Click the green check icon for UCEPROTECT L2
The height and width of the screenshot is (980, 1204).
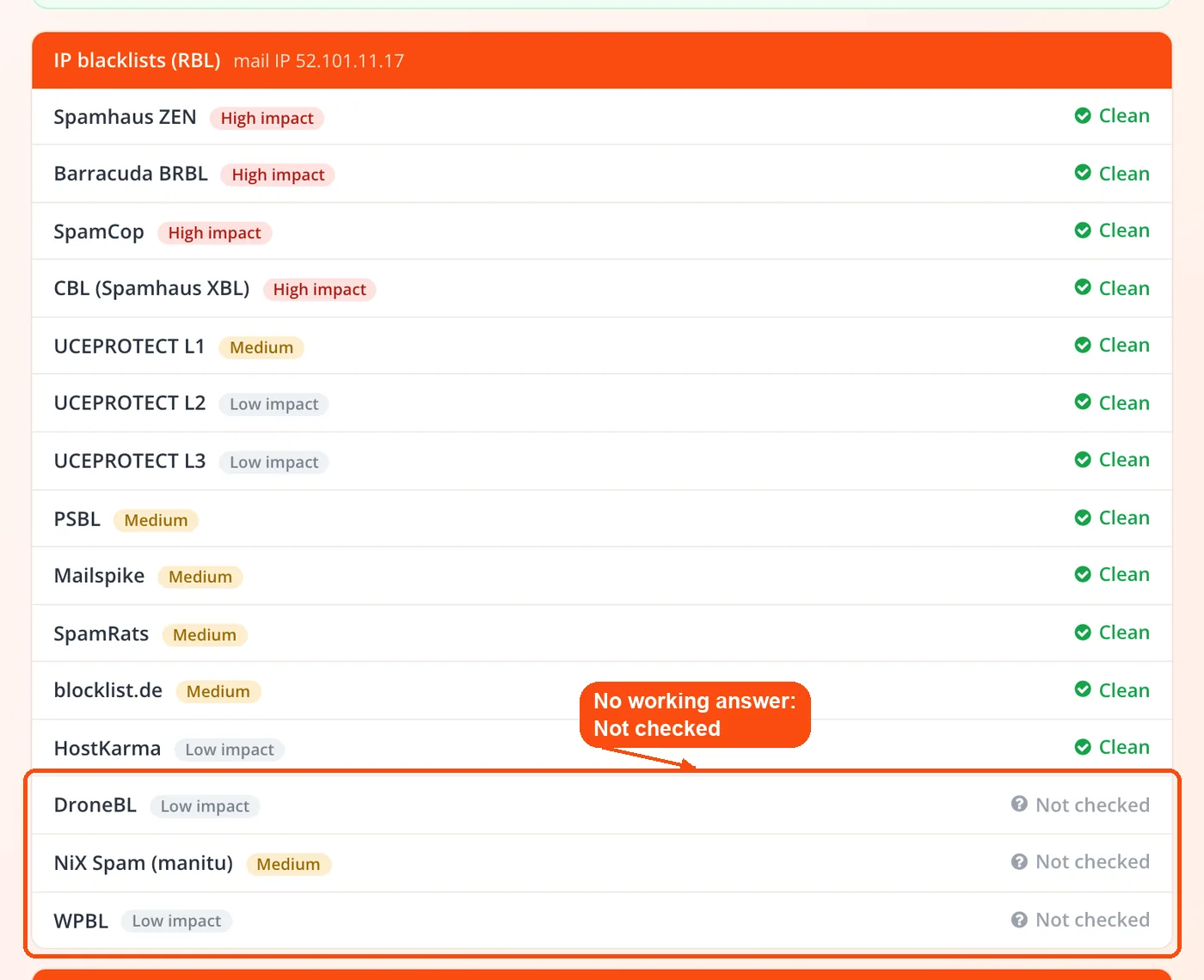(x=1083, y=402)
